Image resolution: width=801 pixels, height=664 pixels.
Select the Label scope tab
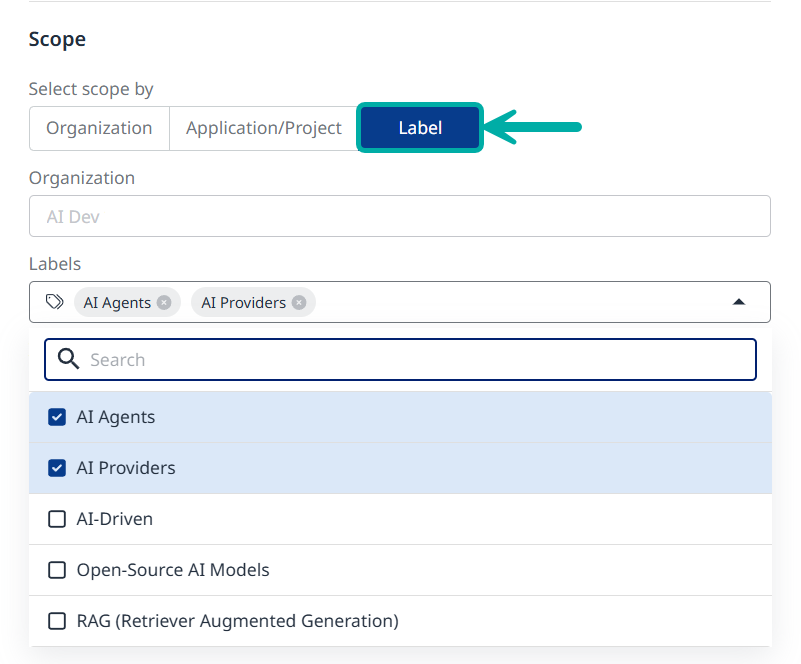coord(420,128)
